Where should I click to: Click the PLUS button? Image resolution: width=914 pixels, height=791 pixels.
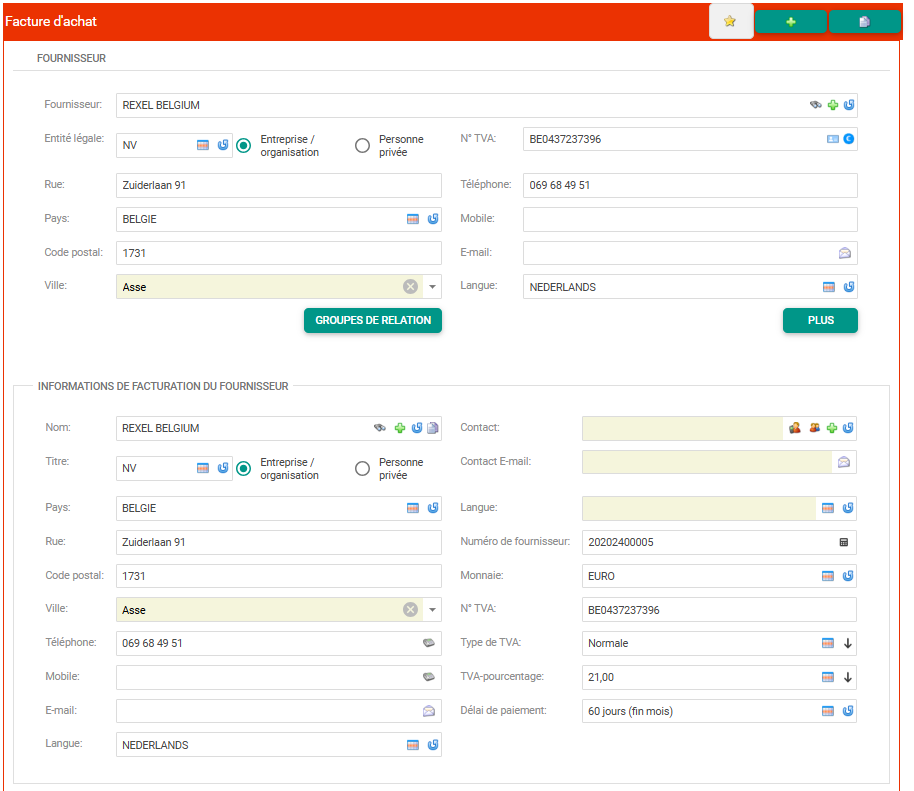pos(820,320)
